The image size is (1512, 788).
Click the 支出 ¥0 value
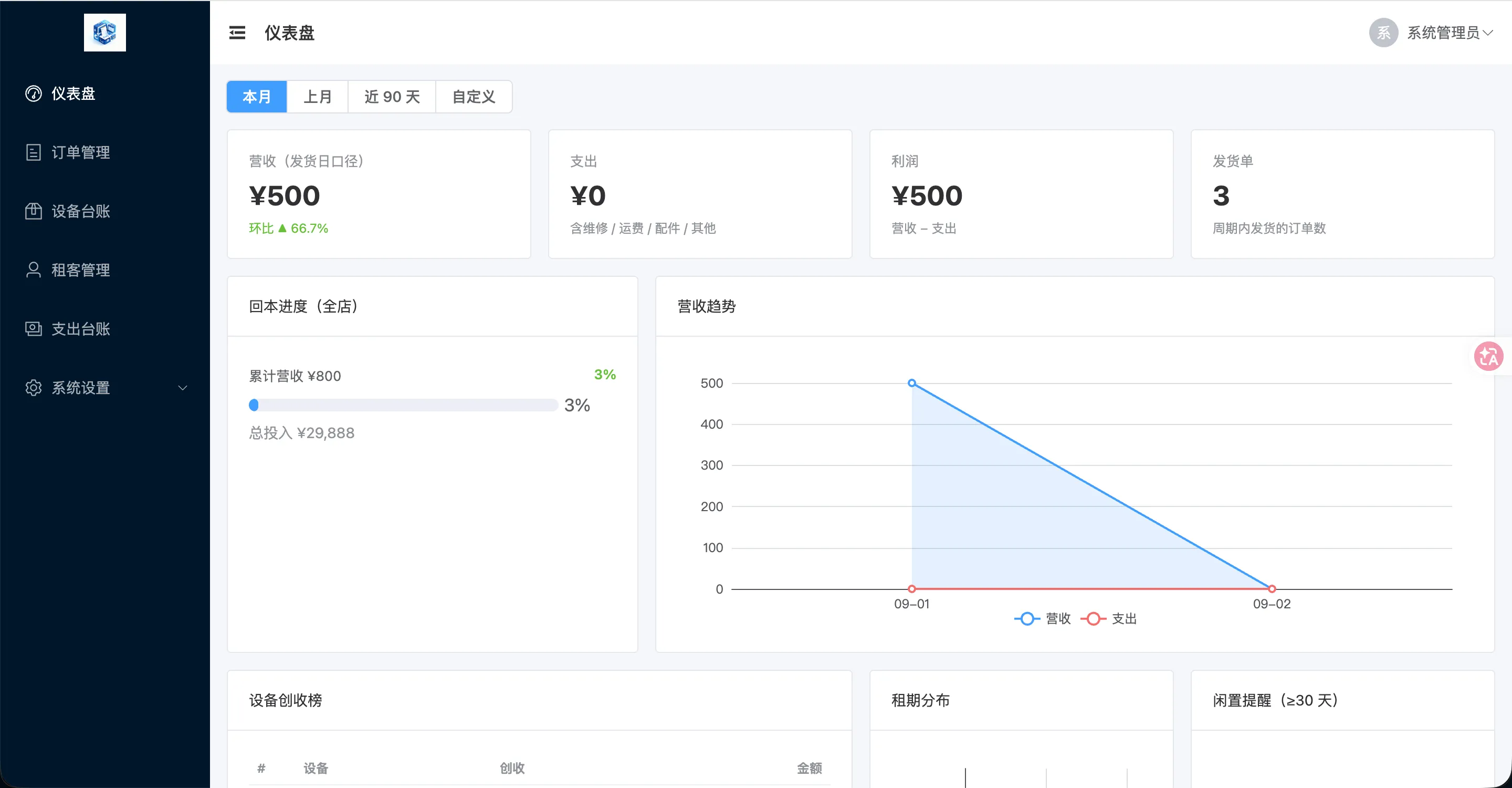coord(587,195)
